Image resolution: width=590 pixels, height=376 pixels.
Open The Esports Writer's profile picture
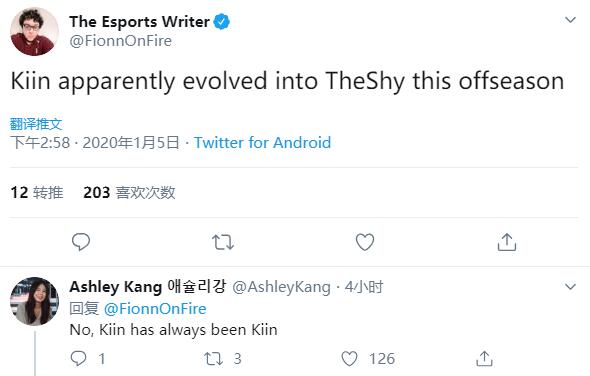pos(34,32)
